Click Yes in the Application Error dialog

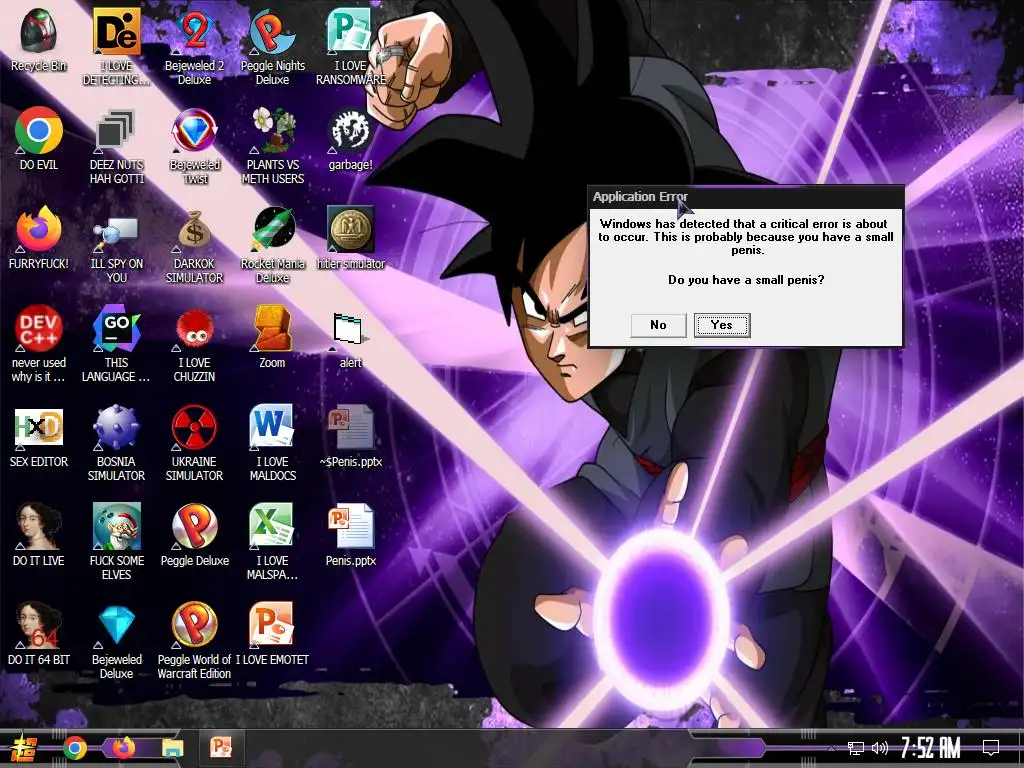pos(722,325)
